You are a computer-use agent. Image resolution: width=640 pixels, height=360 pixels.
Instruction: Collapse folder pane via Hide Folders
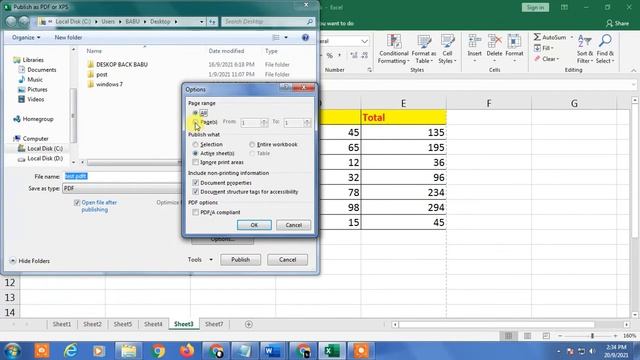(x=29, y=261)
